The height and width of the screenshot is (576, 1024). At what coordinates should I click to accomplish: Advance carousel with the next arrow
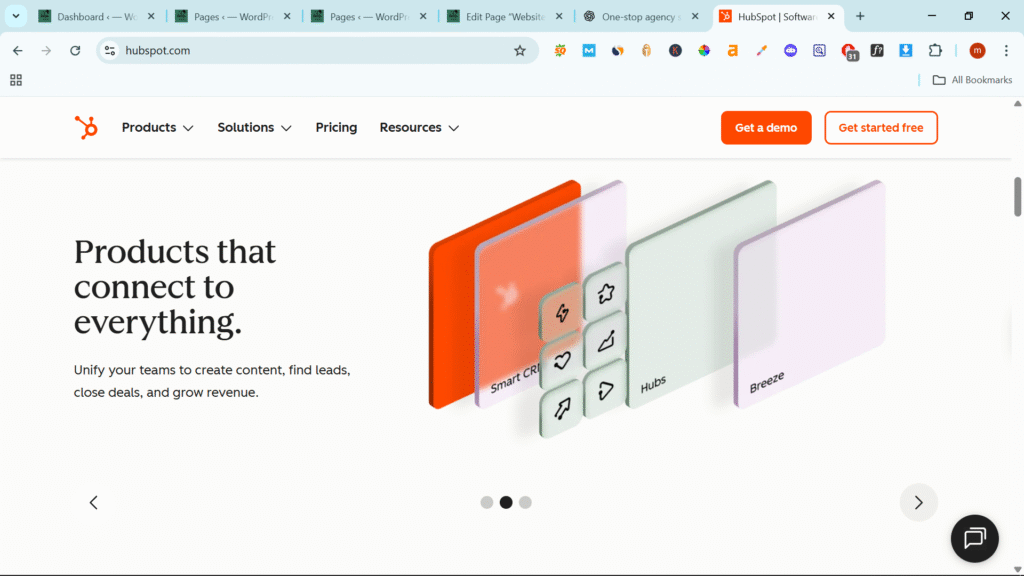click(918, 503)
